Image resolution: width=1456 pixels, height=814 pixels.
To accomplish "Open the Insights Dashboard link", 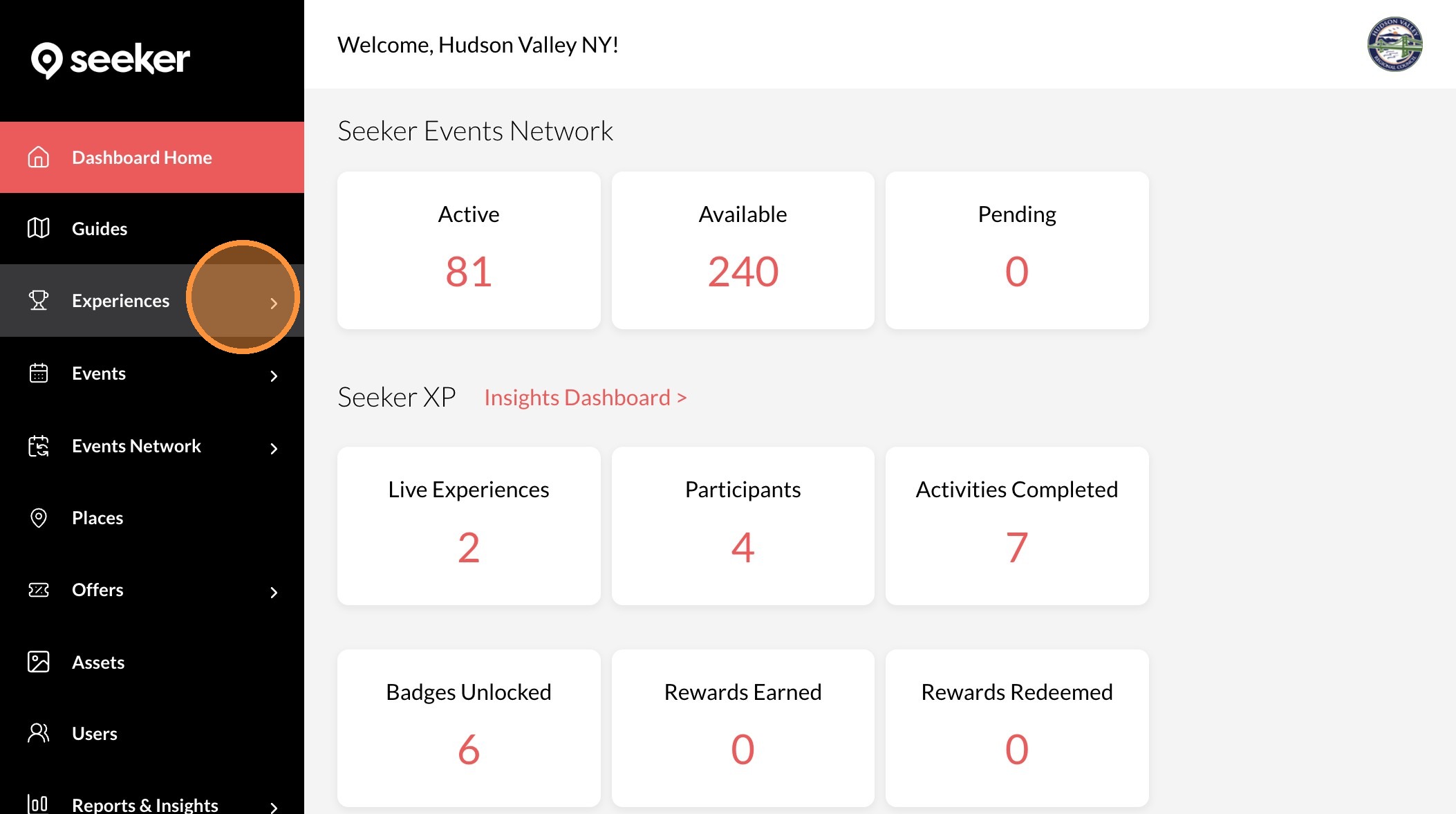I will click(x=585, y=398).
